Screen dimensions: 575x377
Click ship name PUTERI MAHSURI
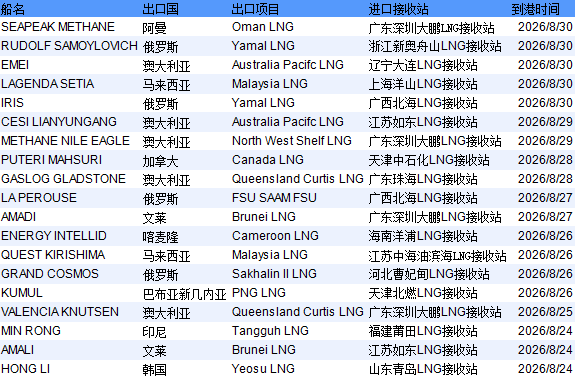coord(51,160)
